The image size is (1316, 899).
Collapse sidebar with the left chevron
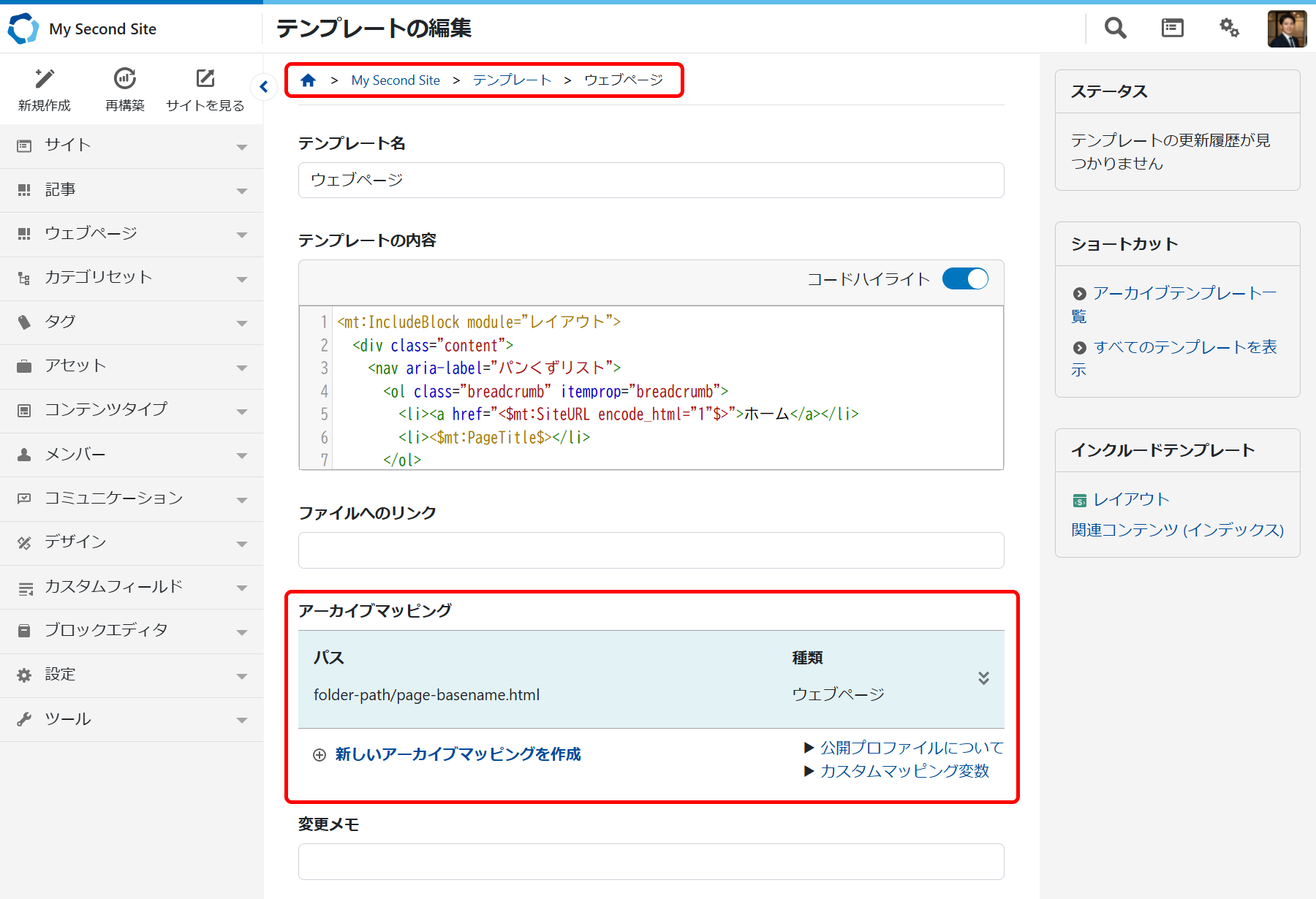264,87
